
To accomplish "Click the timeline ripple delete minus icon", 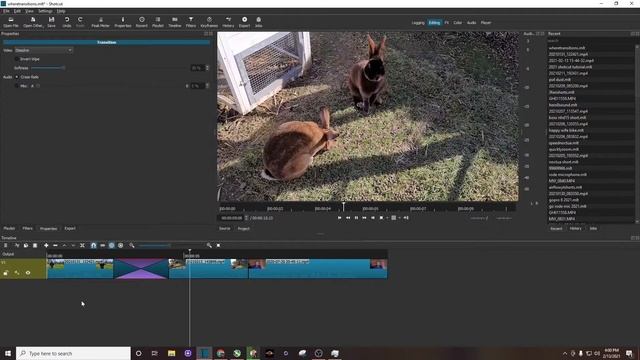I will 55,245.
